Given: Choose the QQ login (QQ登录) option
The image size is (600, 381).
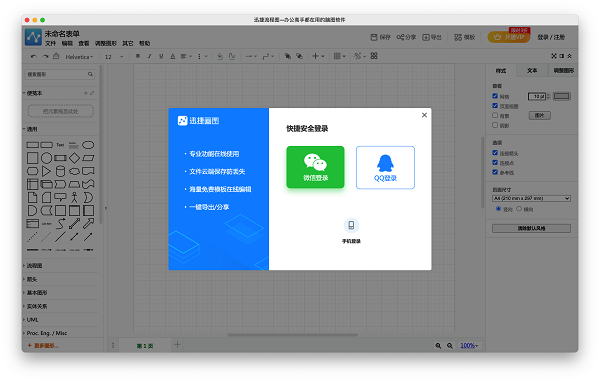Looking at the screenshot, I should [385, 168].
